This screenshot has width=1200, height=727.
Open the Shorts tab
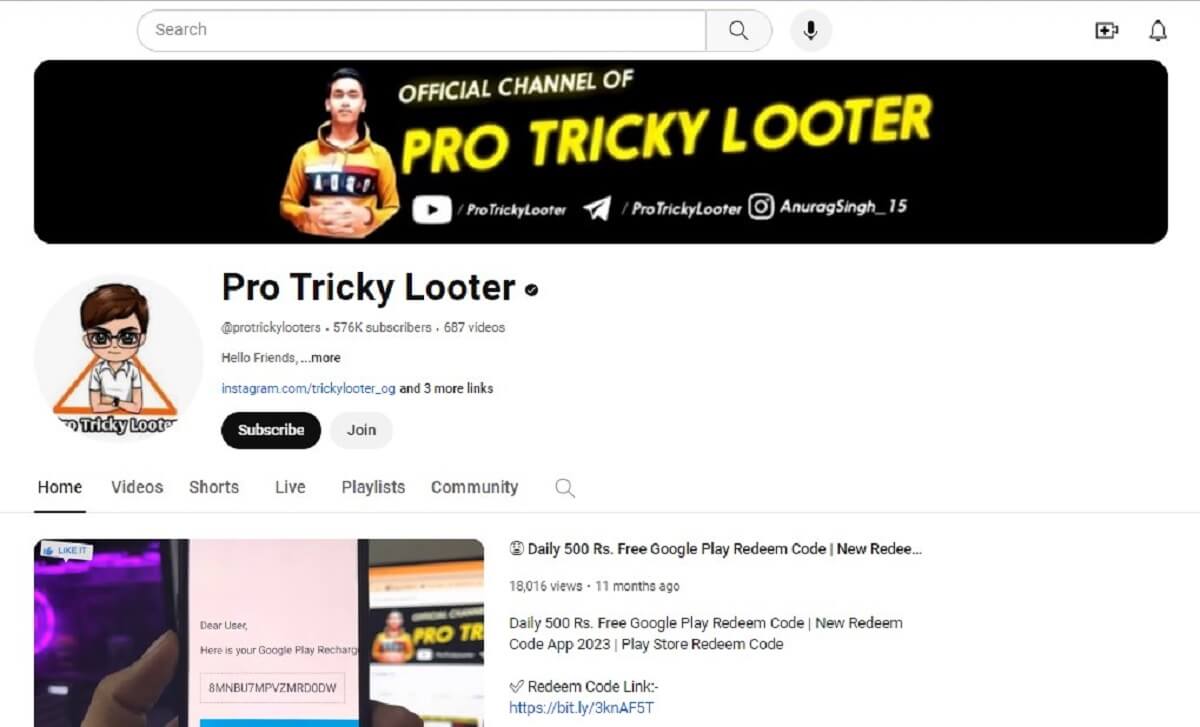point(214,487)
